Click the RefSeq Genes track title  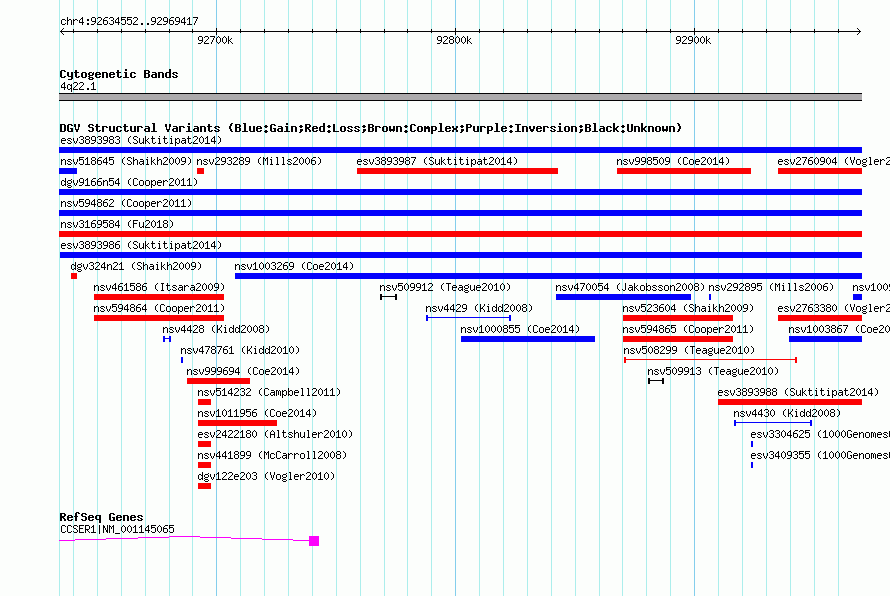click(101, 517)
